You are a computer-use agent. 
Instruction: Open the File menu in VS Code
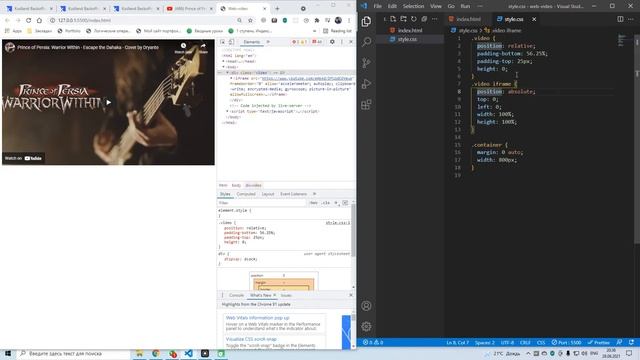pos(378,6)
